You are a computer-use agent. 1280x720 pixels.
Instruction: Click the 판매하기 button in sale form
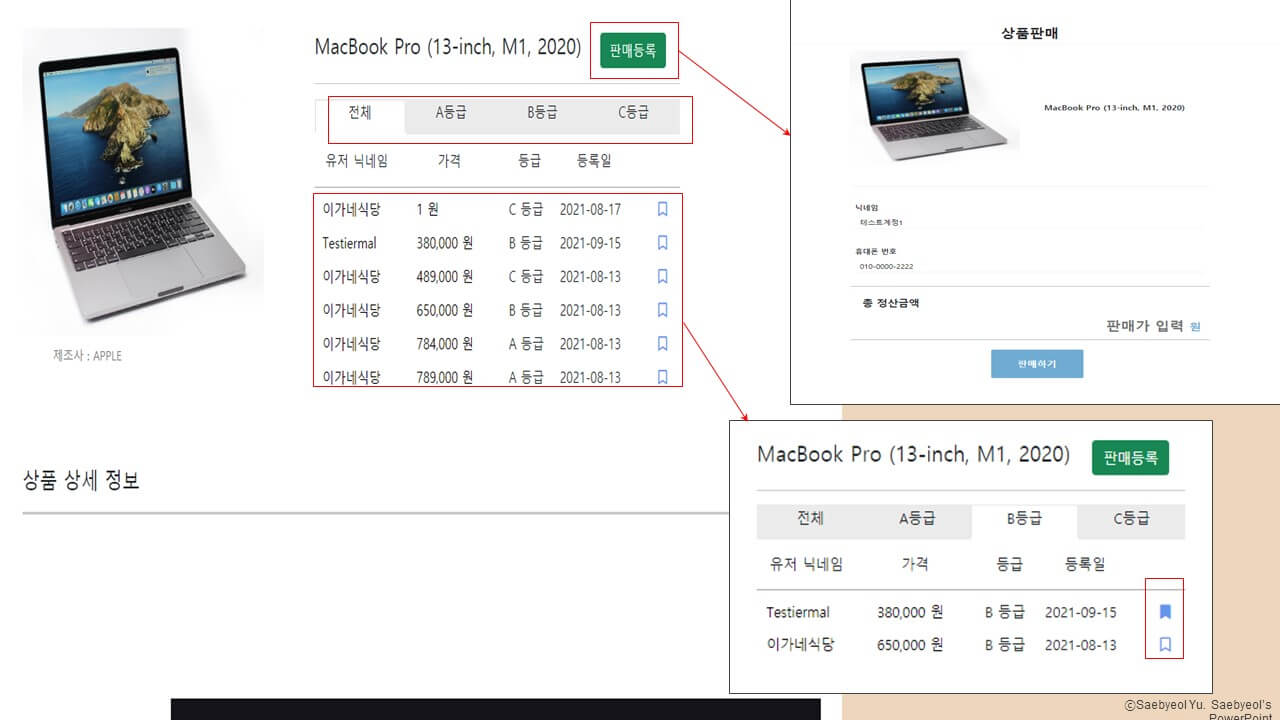1037,364
